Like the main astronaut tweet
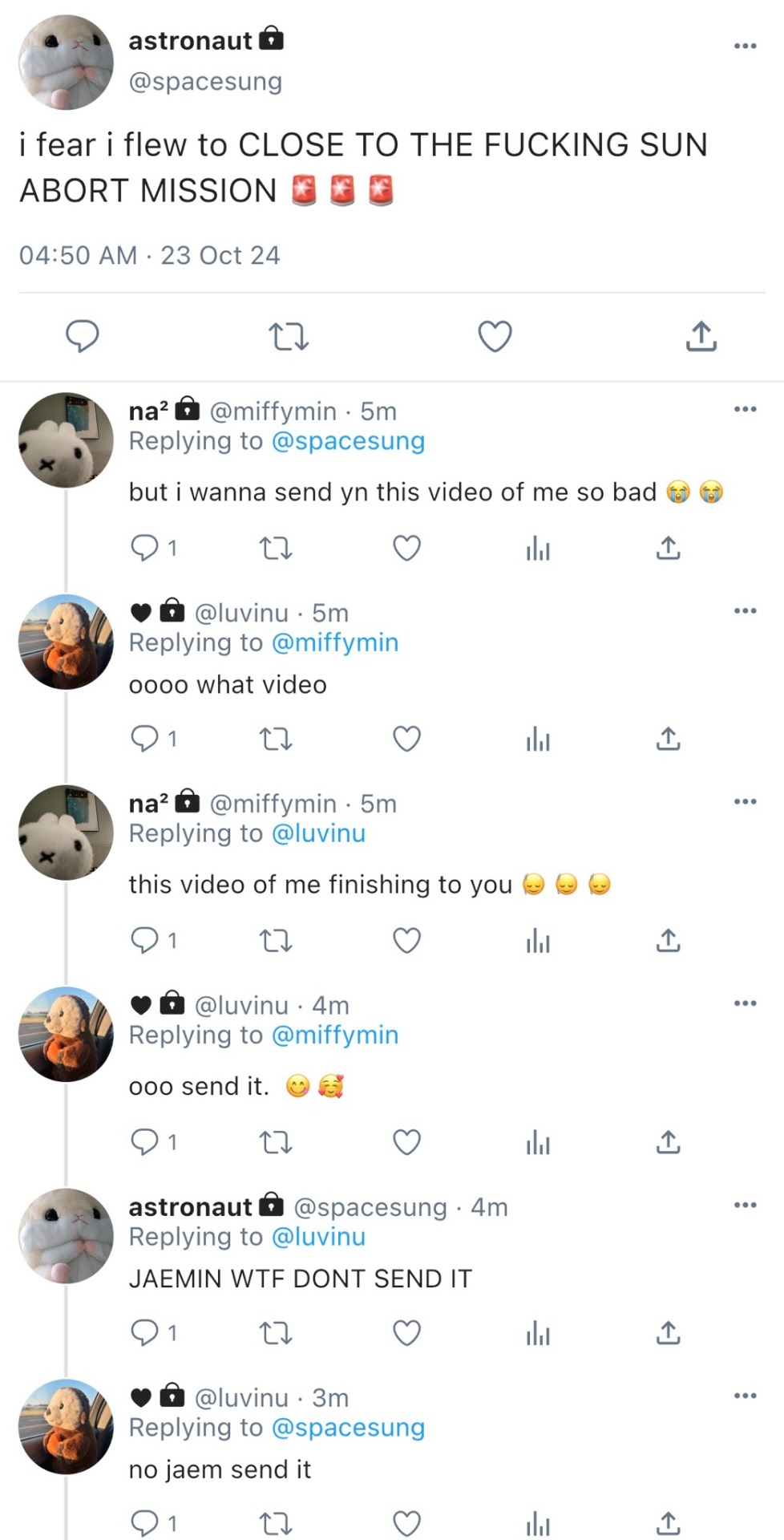Screen dimensions: 784x1540 pyautogui.click(x=495, y=337)
